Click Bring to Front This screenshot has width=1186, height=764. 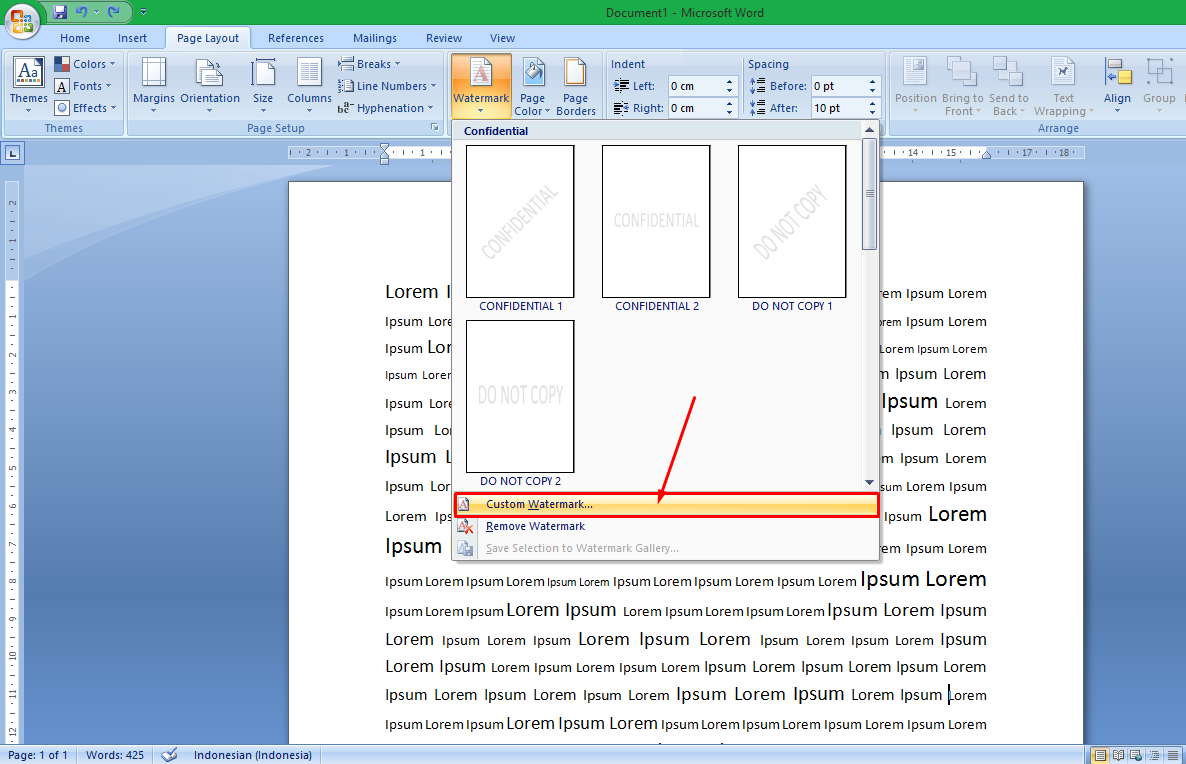(962, 86)
